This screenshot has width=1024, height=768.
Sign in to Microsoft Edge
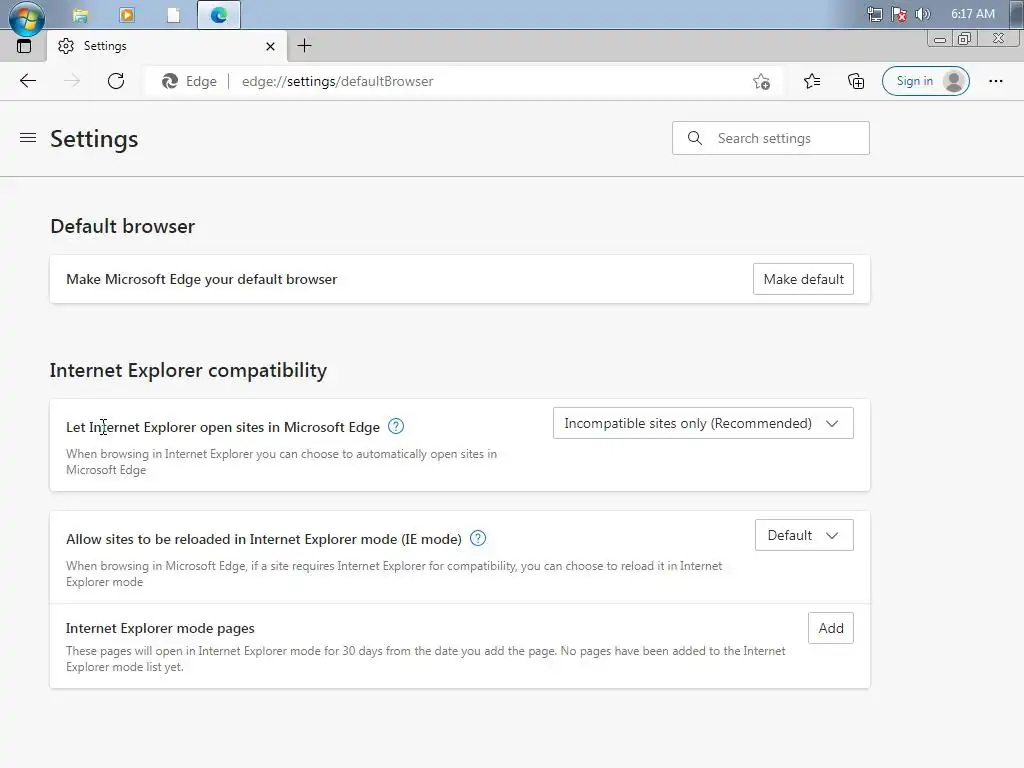click(925, 81)
